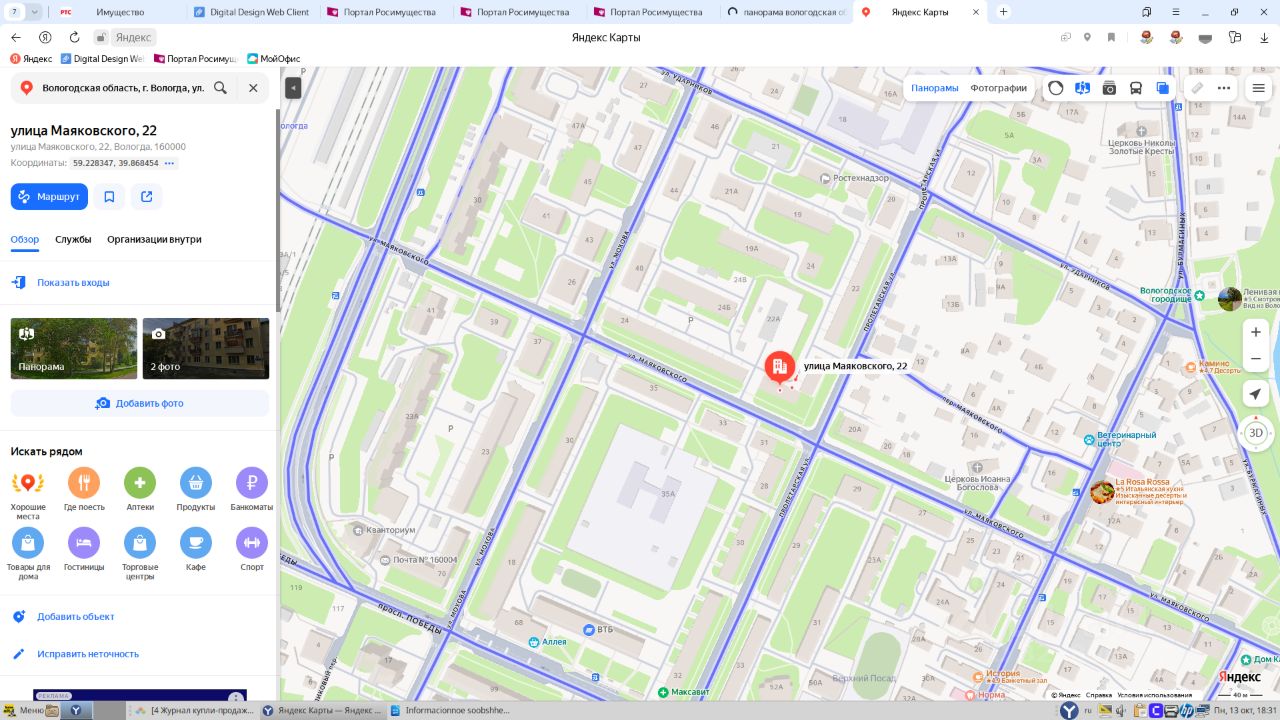Switch to the Службы tab
Image resolution: width=1280 pixels, height=720 pixels.
[73, 240]
